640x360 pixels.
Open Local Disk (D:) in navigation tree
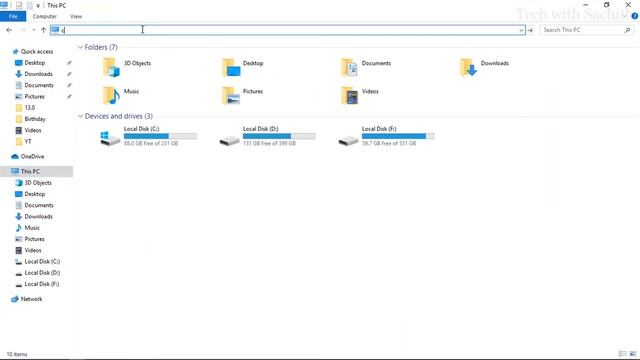42,273
